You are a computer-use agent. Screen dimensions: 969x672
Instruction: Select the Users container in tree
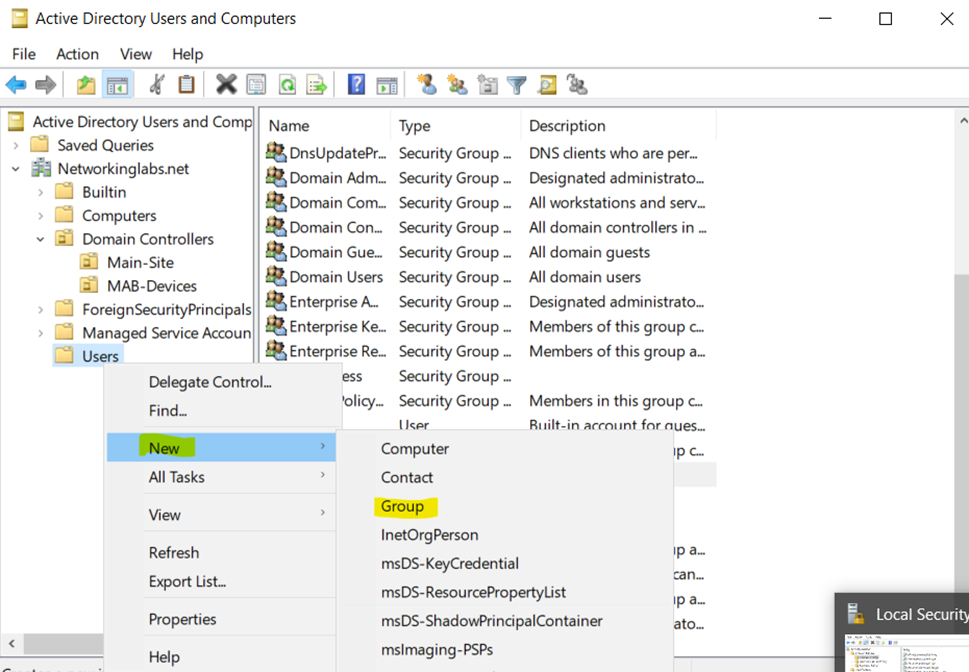(x=100, y=356)
